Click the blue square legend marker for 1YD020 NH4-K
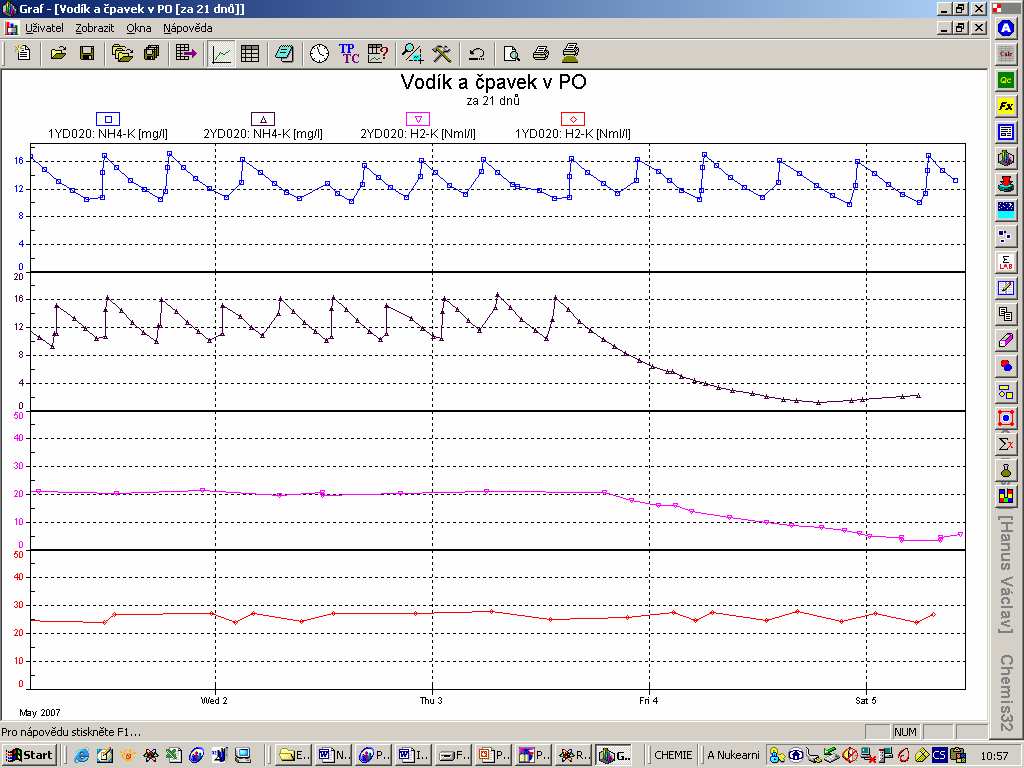The height and width of the screenshot is (768, 1024). click(108, 119)
